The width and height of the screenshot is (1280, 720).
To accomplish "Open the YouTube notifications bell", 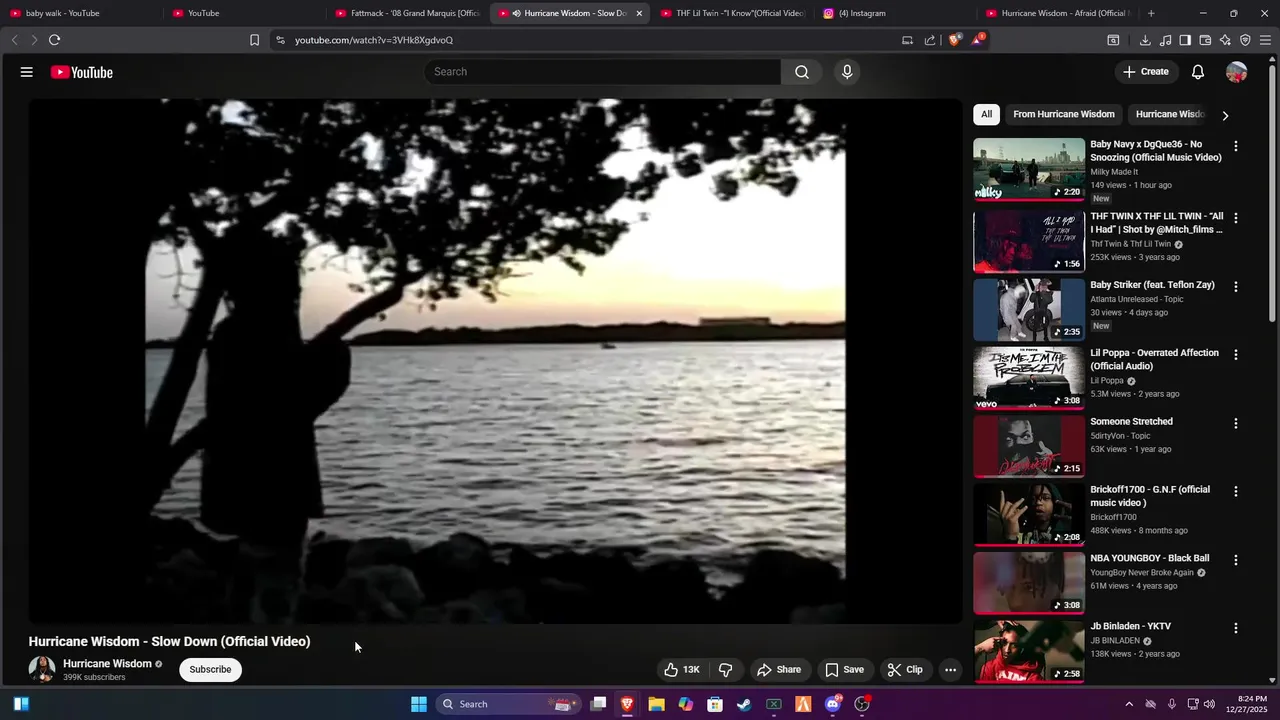I will click(1198, 72).
